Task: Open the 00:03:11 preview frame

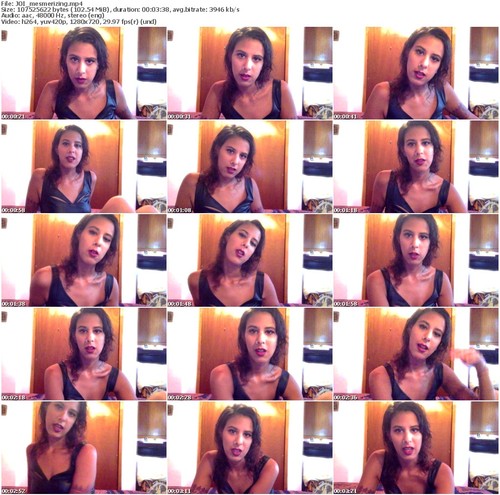Action: 250,448
